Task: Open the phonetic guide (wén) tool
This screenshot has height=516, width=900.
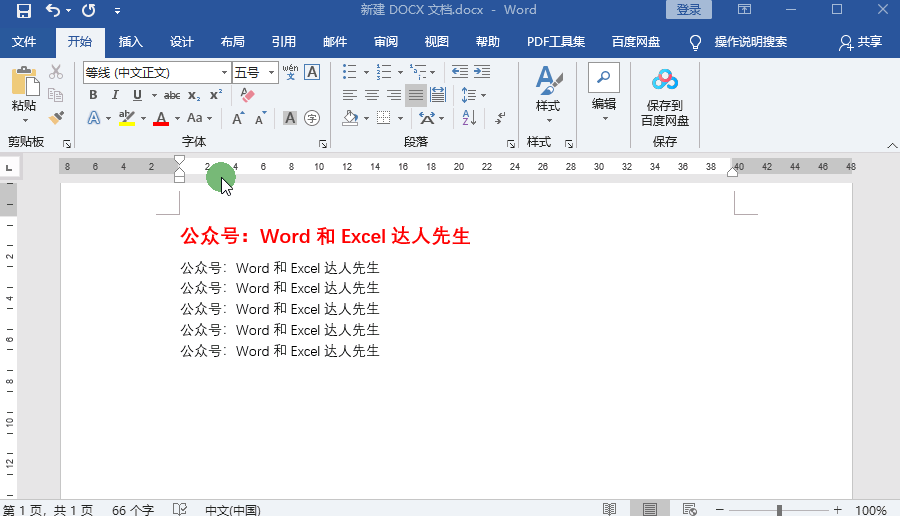Action: [x=290, y=72]
